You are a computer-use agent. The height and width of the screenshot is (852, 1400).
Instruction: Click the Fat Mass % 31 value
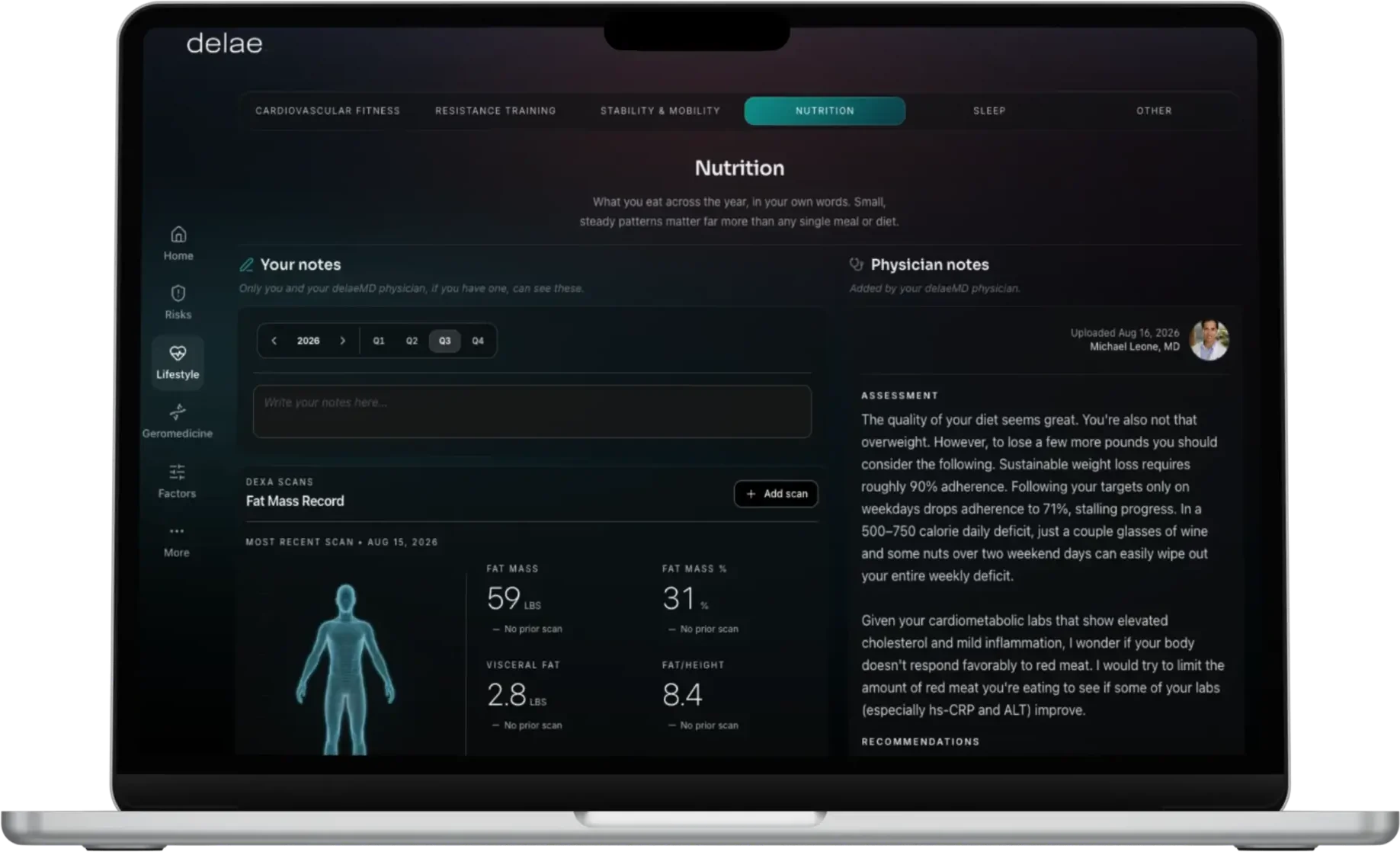coord(684,599)
